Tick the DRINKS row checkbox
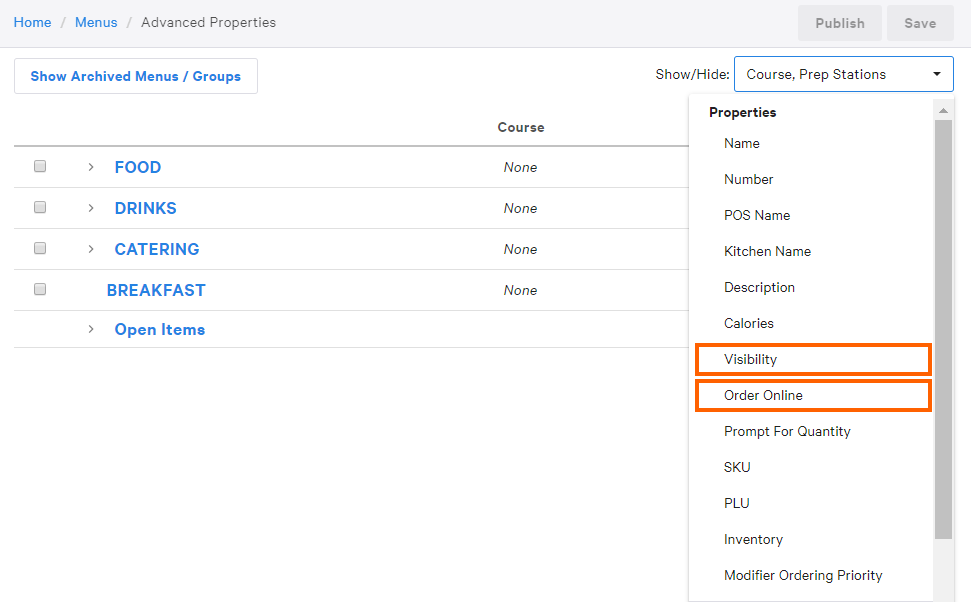The image size is (971, 602). click(x=40, y=208)
